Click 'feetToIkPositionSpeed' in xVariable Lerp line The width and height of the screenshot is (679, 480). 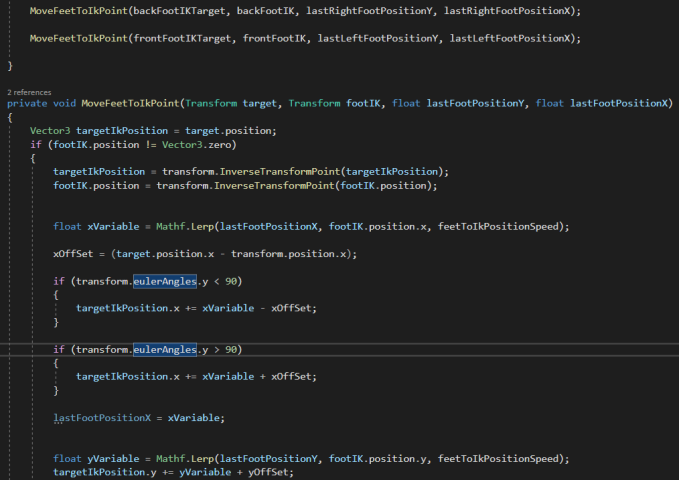pos(498,227)
